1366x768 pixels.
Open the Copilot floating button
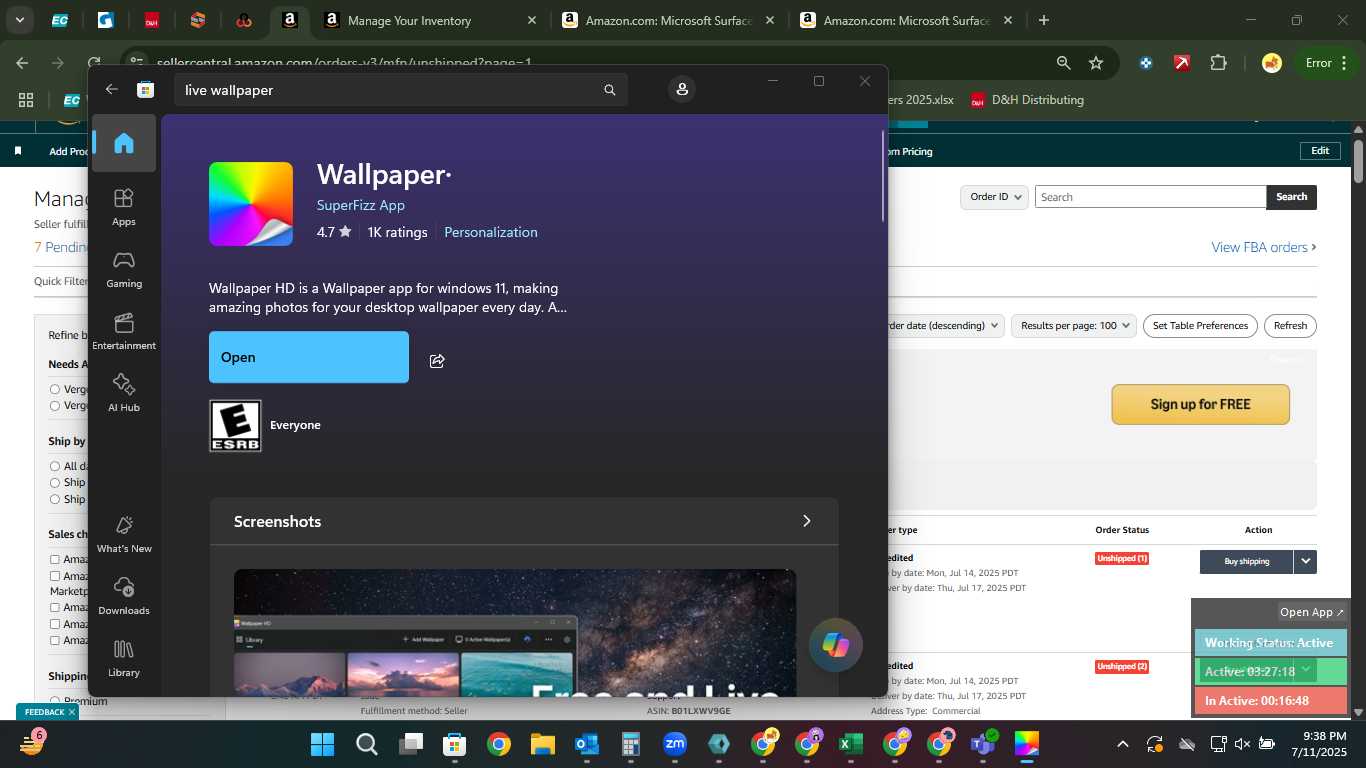[x=835, y=645]
